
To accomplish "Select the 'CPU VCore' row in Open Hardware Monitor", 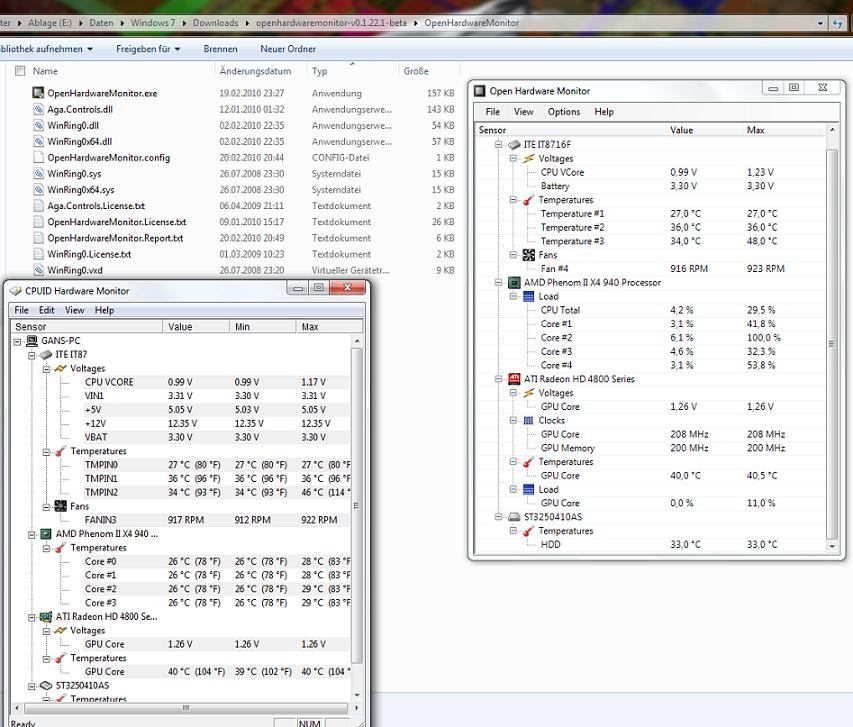I will [x=651, y=172].
